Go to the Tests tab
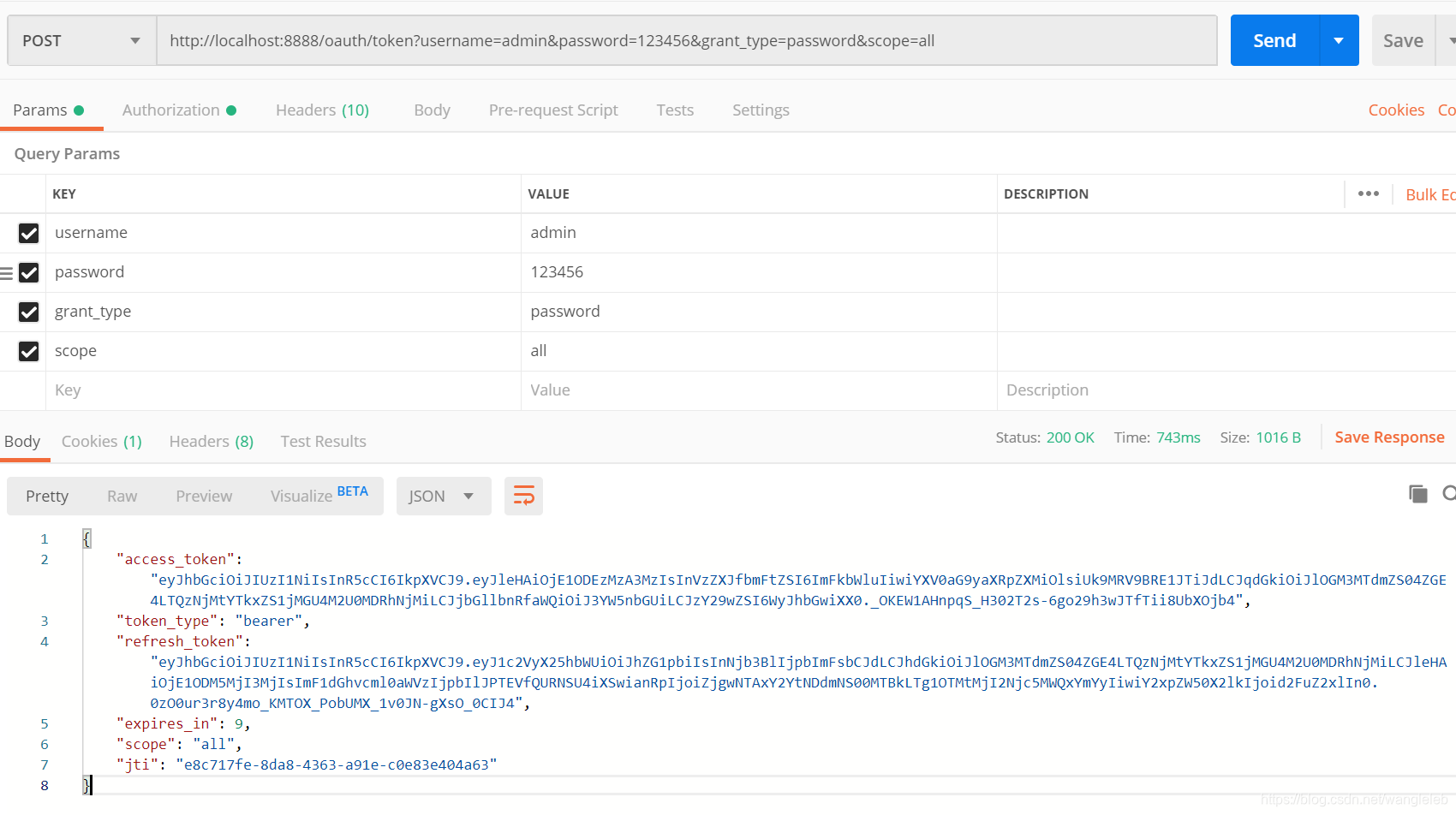1456x815 pixels. pyautogui.click(x=675, y=110)
